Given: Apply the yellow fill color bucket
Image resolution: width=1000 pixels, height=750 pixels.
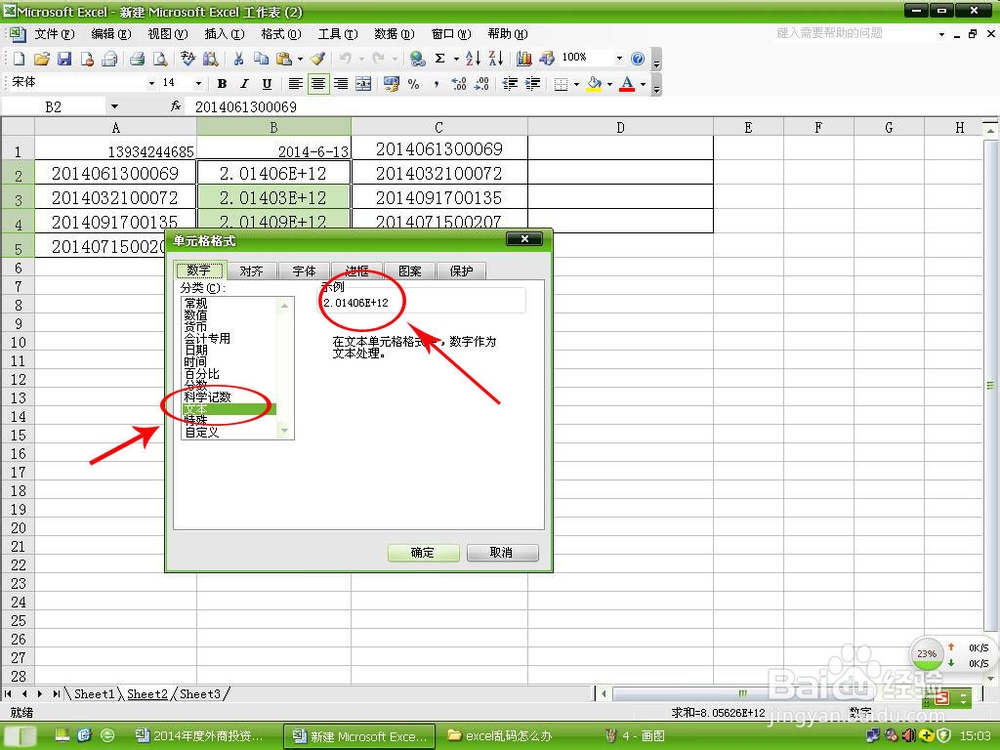Looking at the screenshot, I should click(594, 84).
